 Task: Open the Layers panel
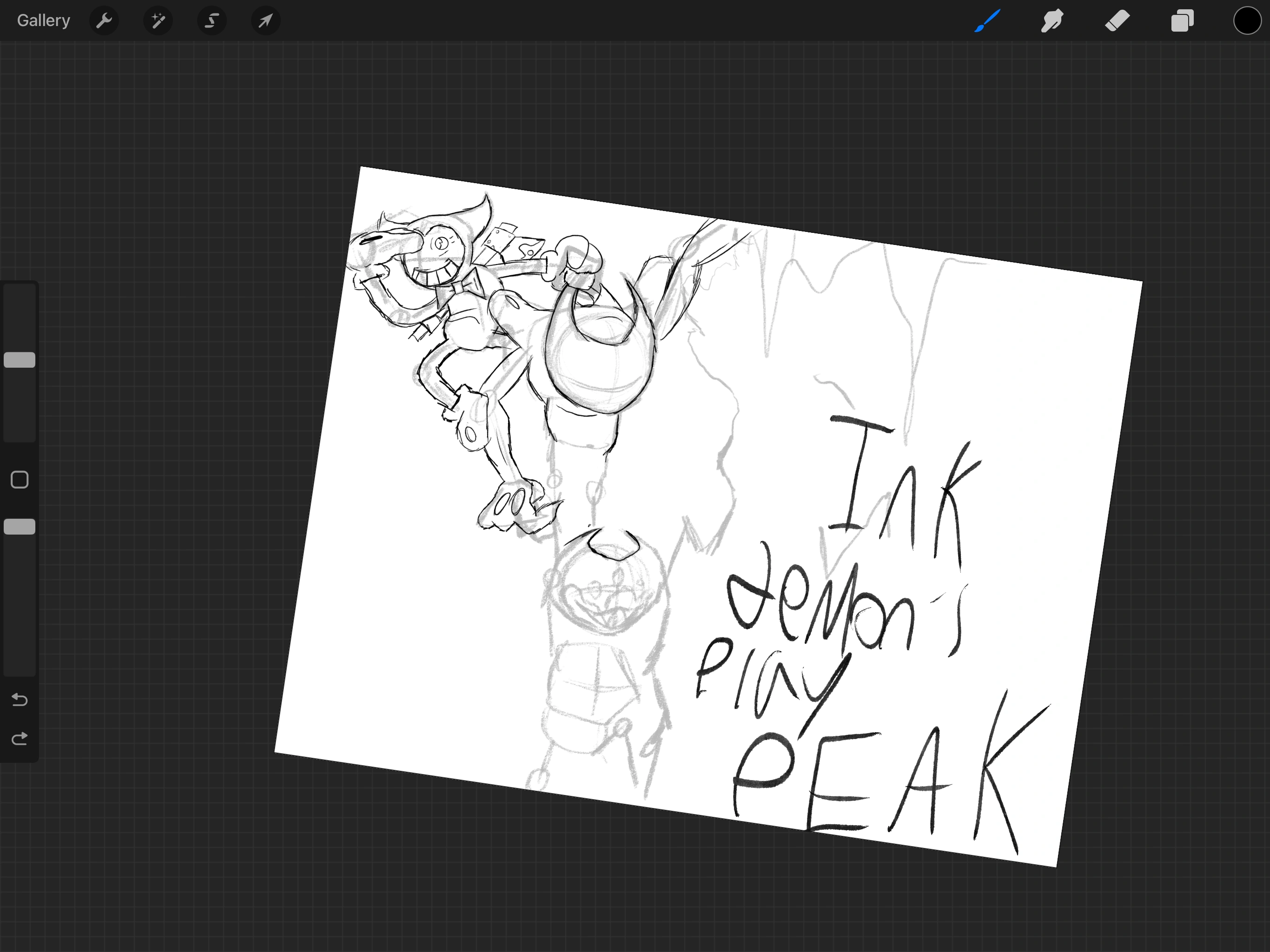1182,20
